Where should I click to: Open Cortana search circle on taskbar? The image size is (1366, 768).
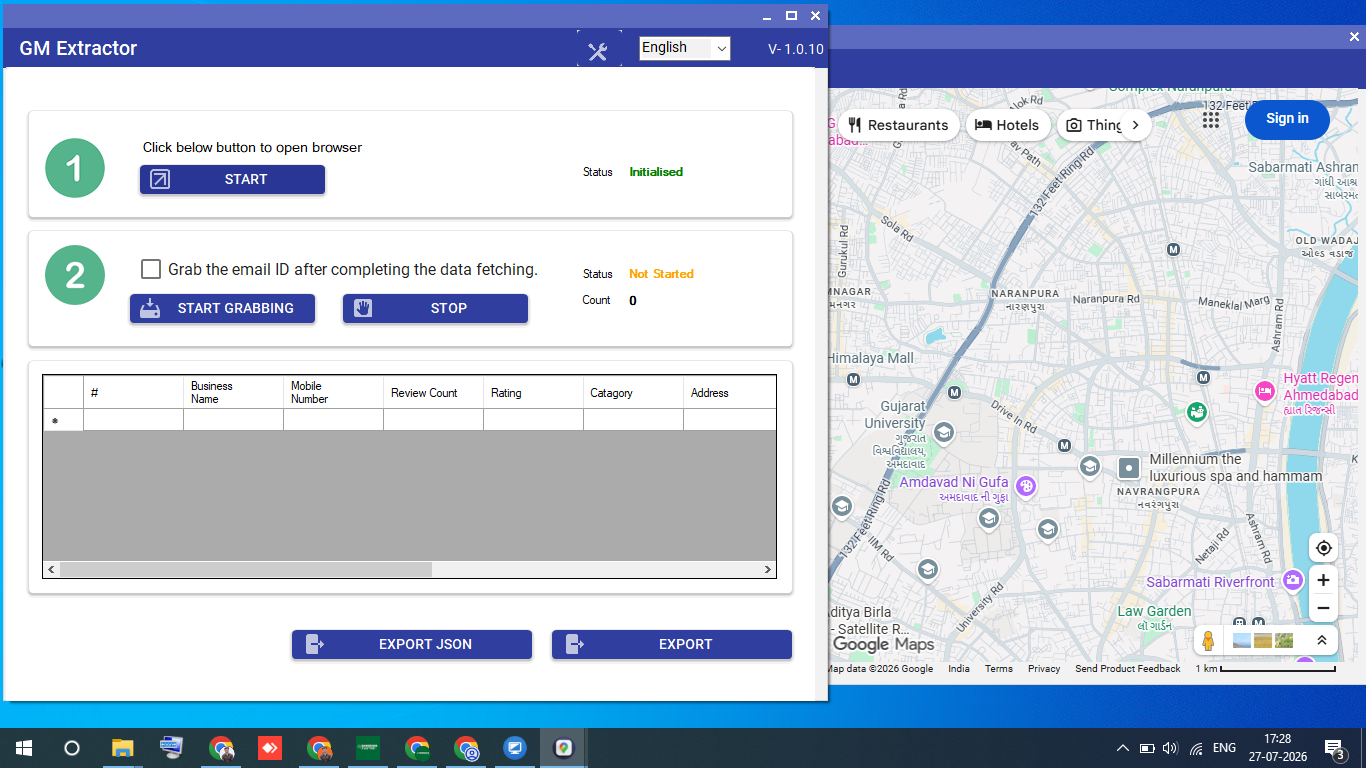72,748
